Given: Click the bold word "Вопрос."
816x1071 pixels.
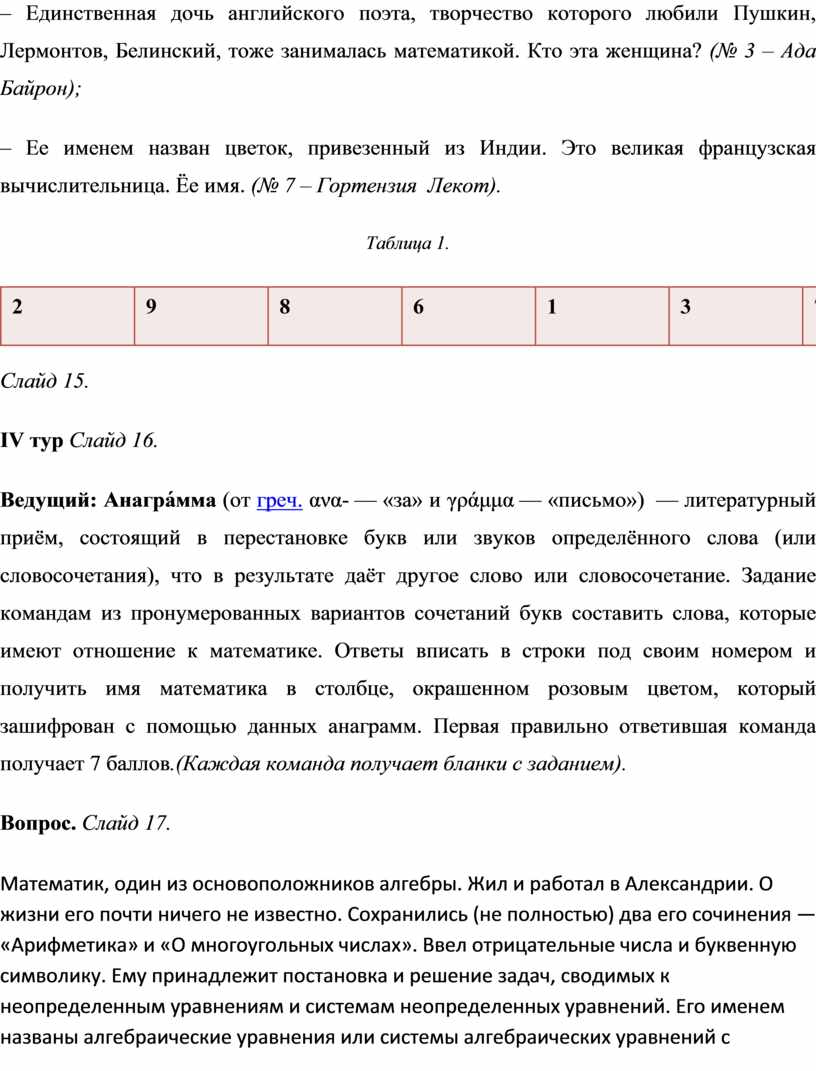Looking at the screenshot, I should [38, 823].
